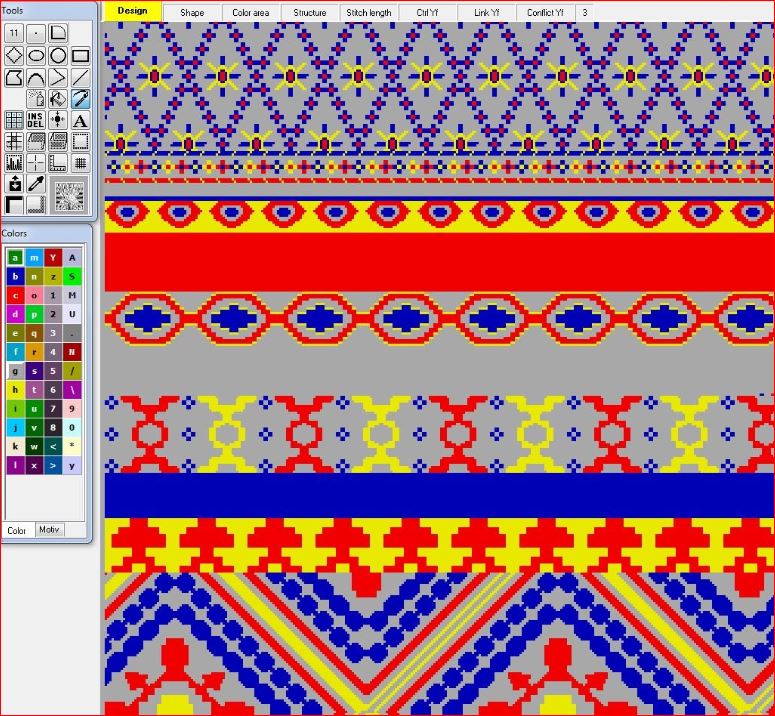Pick the yellow 'h' color swatch
Viewport: 775px width, 716px height.
15,390
